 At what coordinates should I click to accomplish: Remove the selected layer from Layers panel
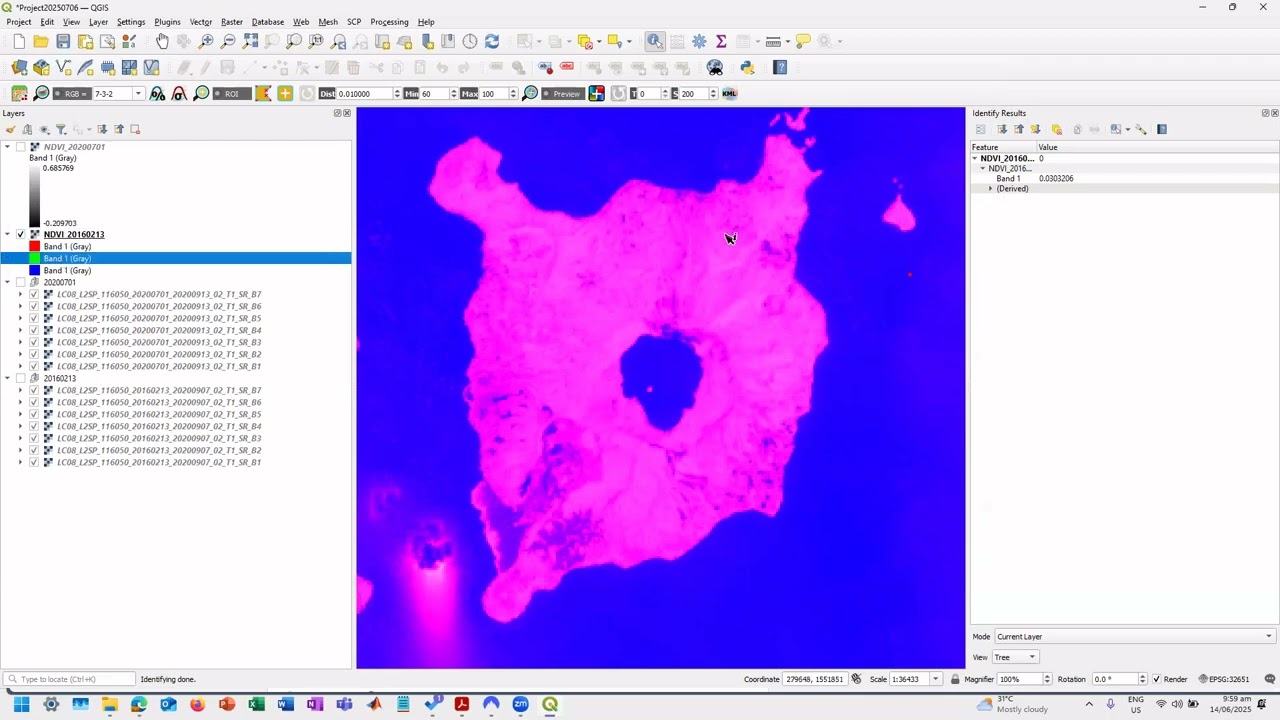coord(135,129)
